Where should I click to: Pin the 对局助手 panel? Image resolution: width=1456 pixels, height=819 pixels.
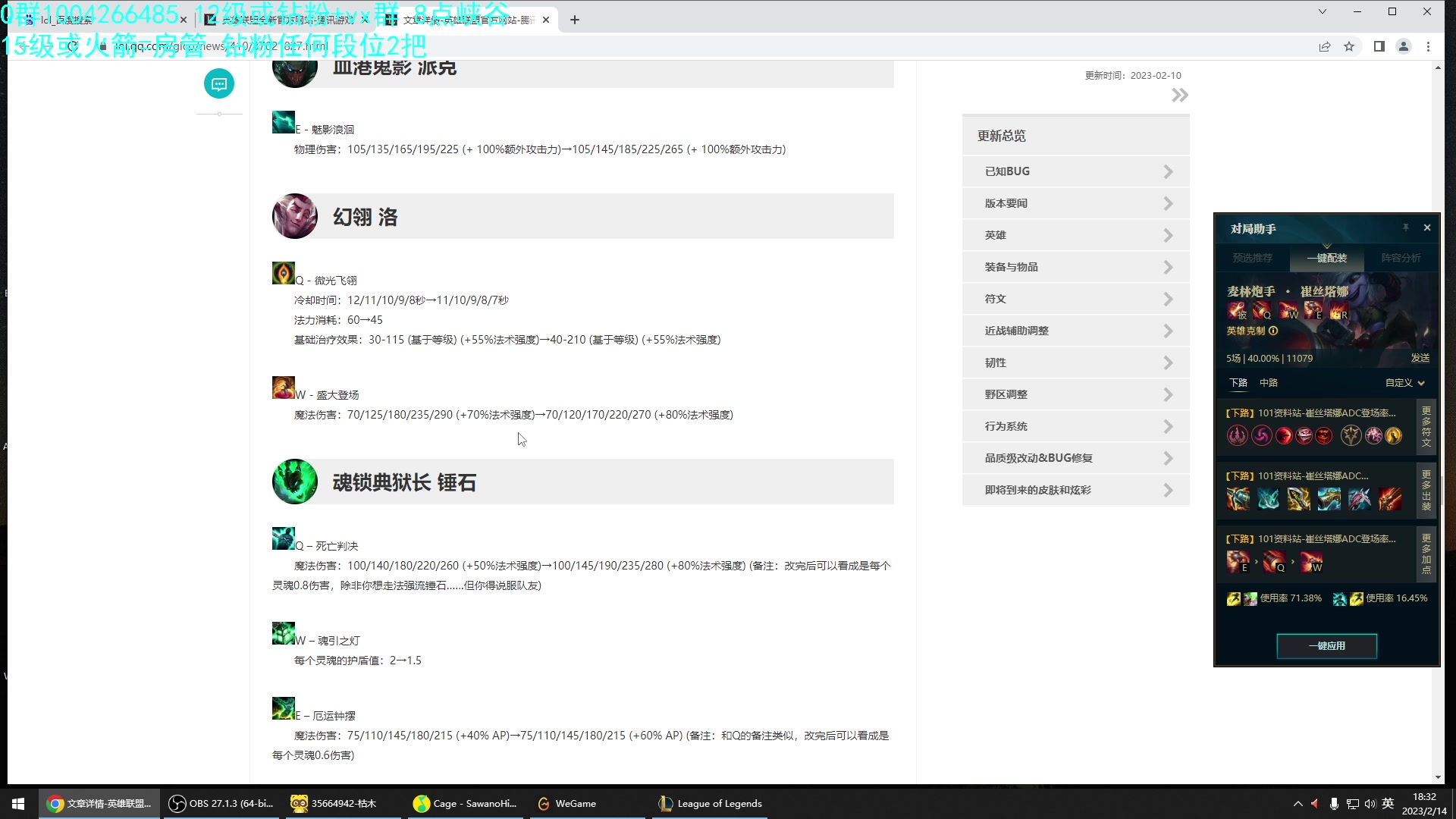(1405, 227)
